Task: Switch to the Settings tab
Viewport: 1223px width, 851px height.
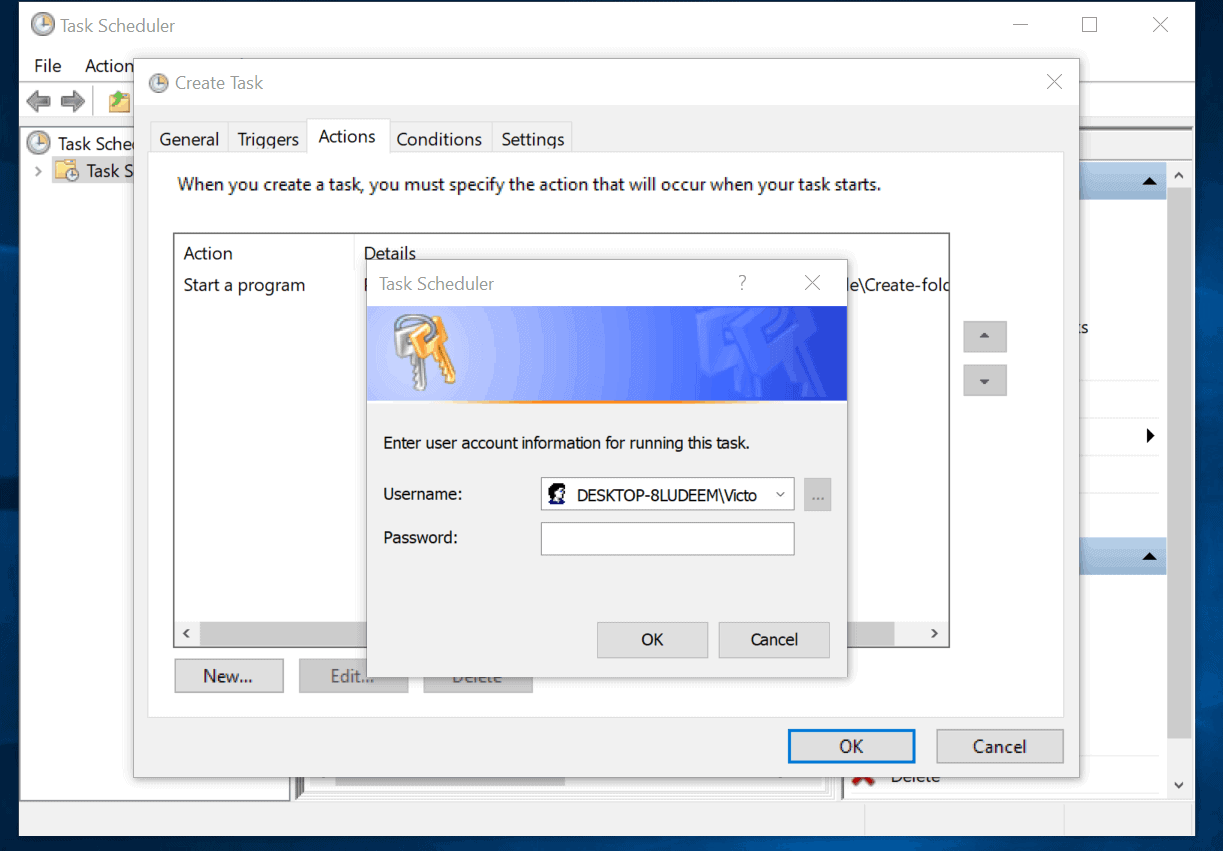Action: click(x=533, y=139)
